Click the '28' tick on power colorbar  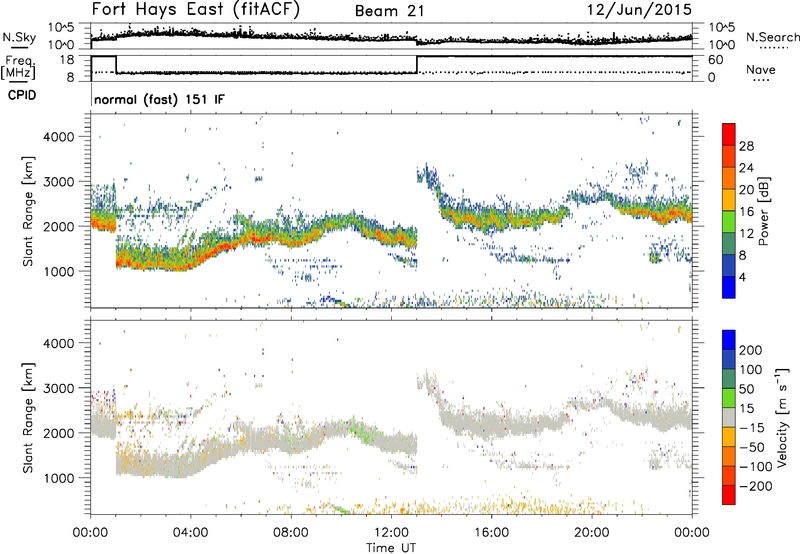point(746,146)
